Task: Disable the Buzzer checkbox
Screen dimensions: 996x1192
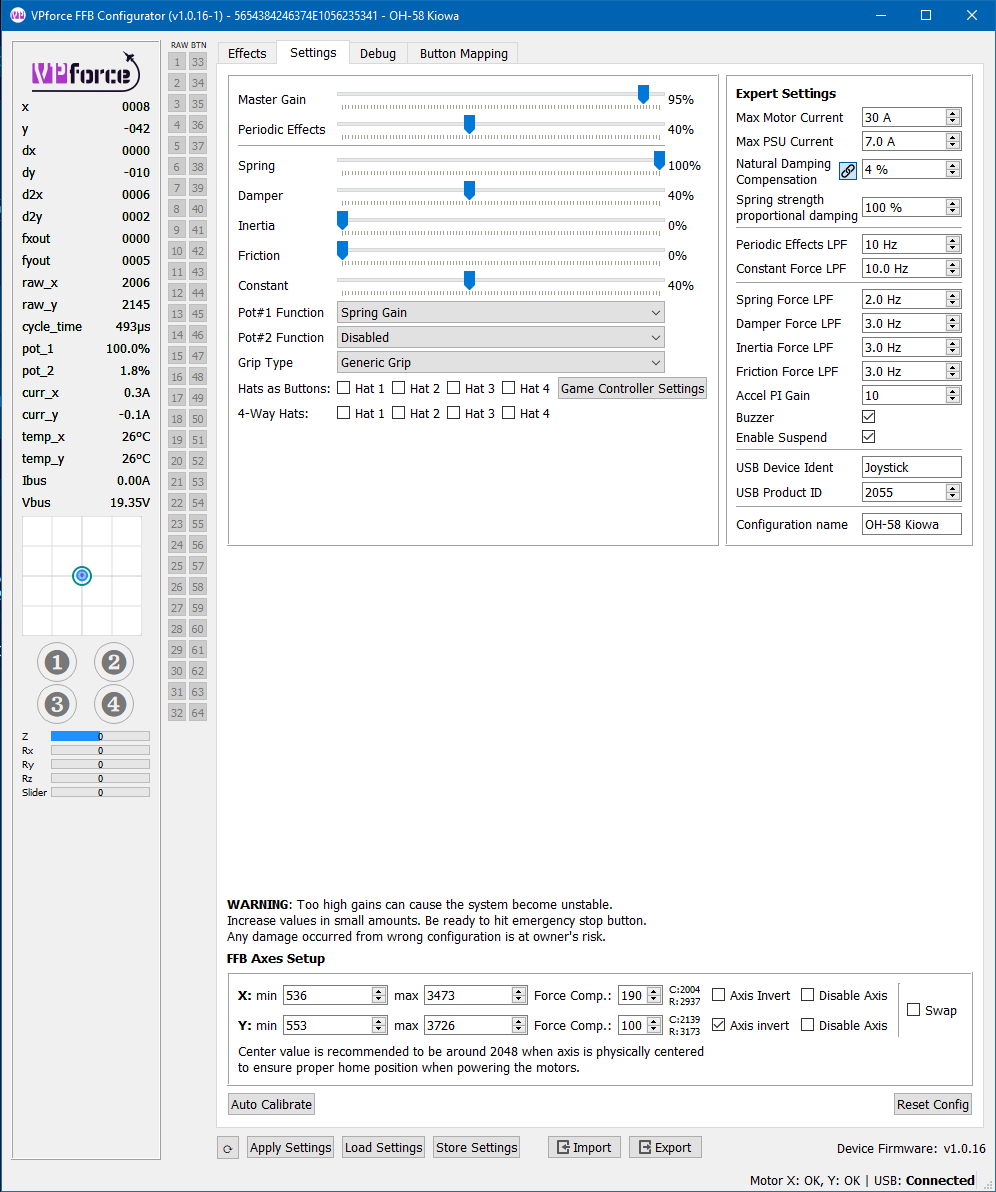Action: coord(869,417)
